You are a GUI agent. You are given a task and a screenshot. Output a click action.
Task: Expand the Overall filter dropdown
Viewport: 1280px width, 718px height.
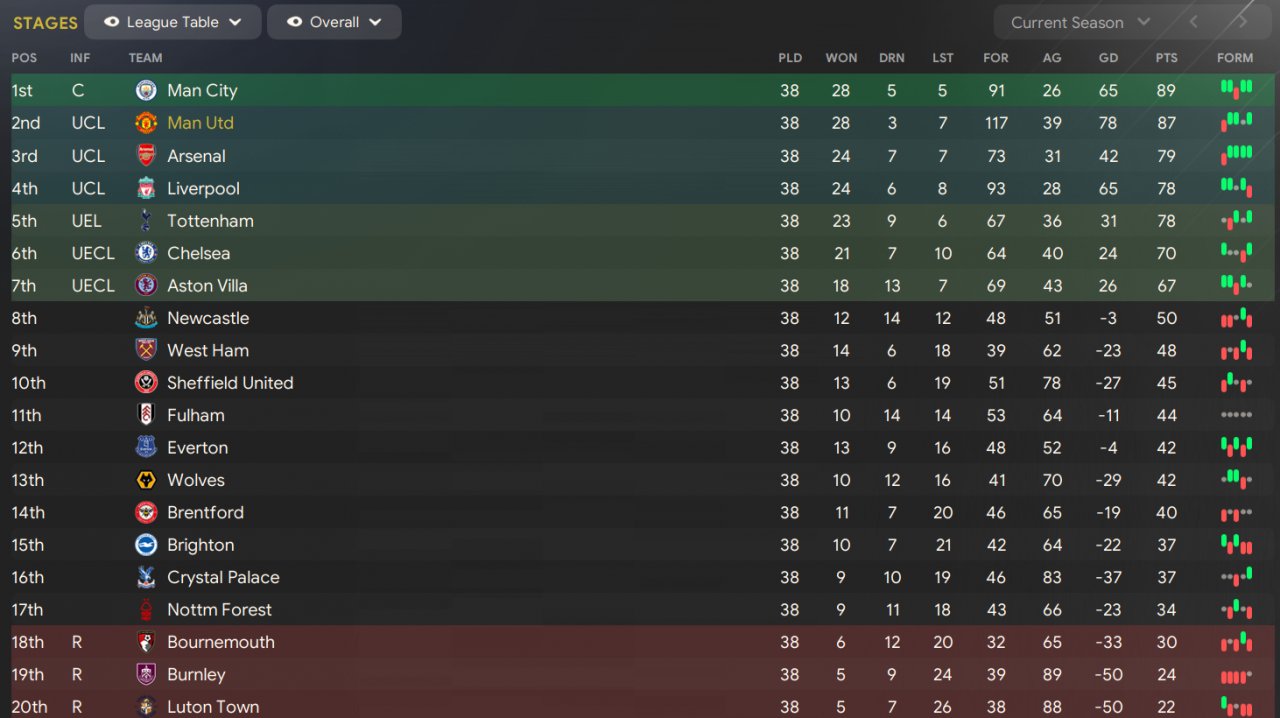coord(334,22)
